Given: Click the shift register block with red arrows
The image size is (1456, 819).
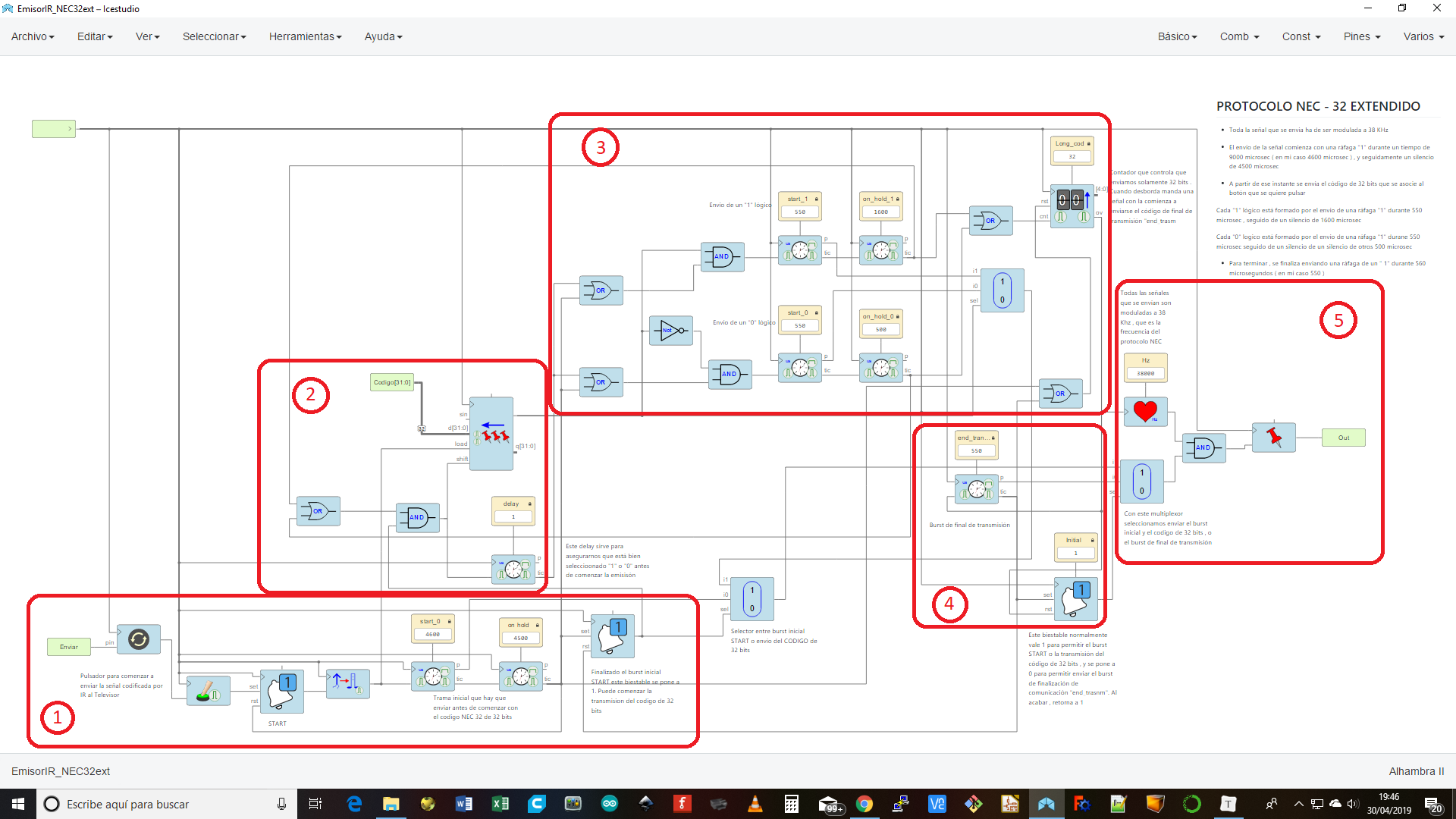Looking at the screenshot, I should coord(491,434).
